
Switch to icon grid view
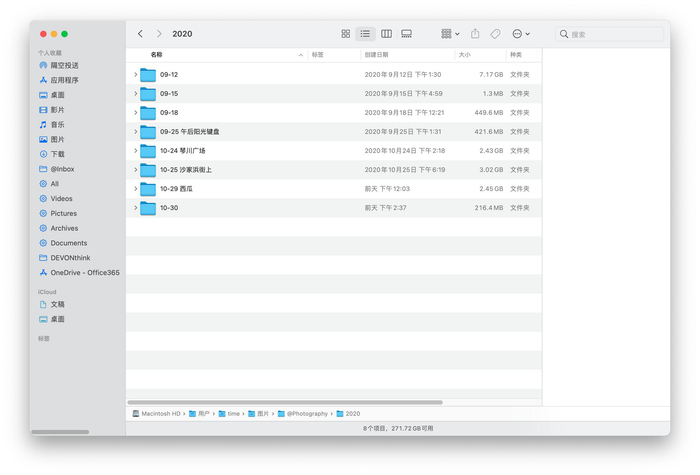pyautogui.click(x=346, y=34)
